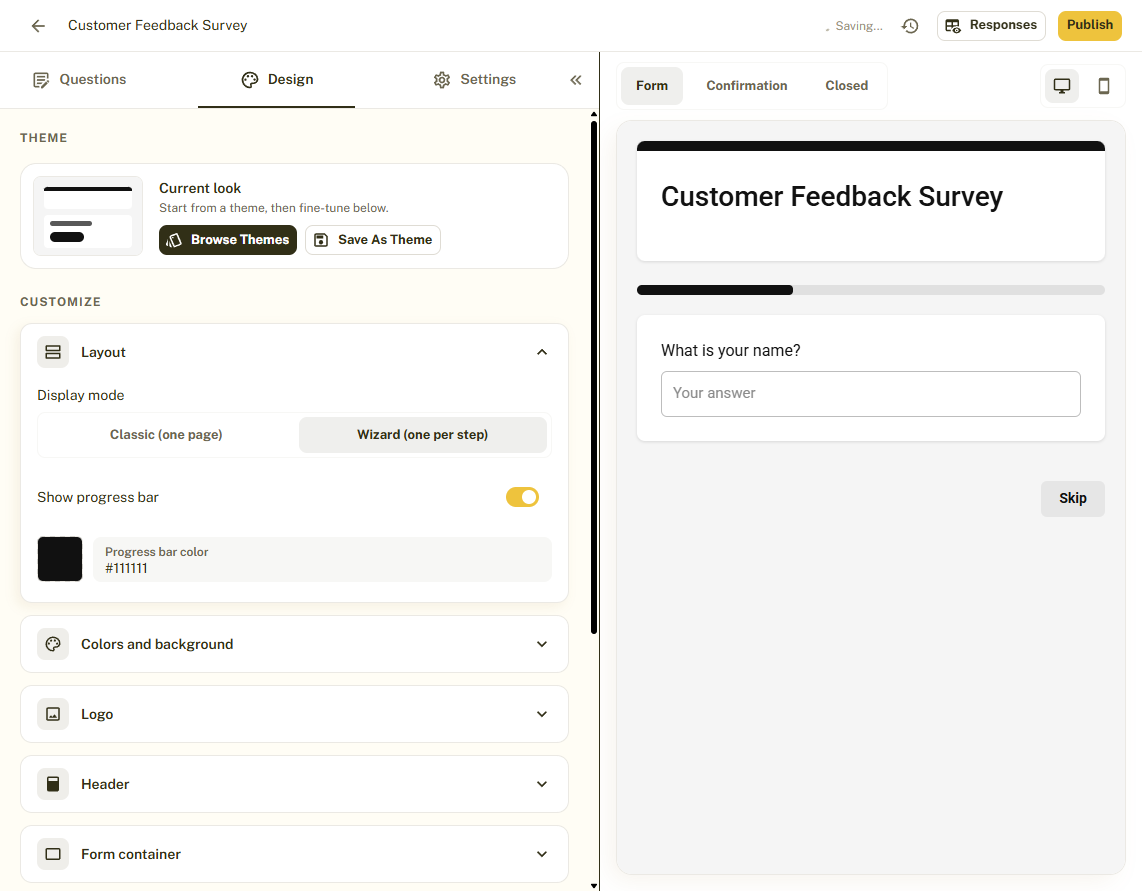Expand the Form container section

(542, 854)
